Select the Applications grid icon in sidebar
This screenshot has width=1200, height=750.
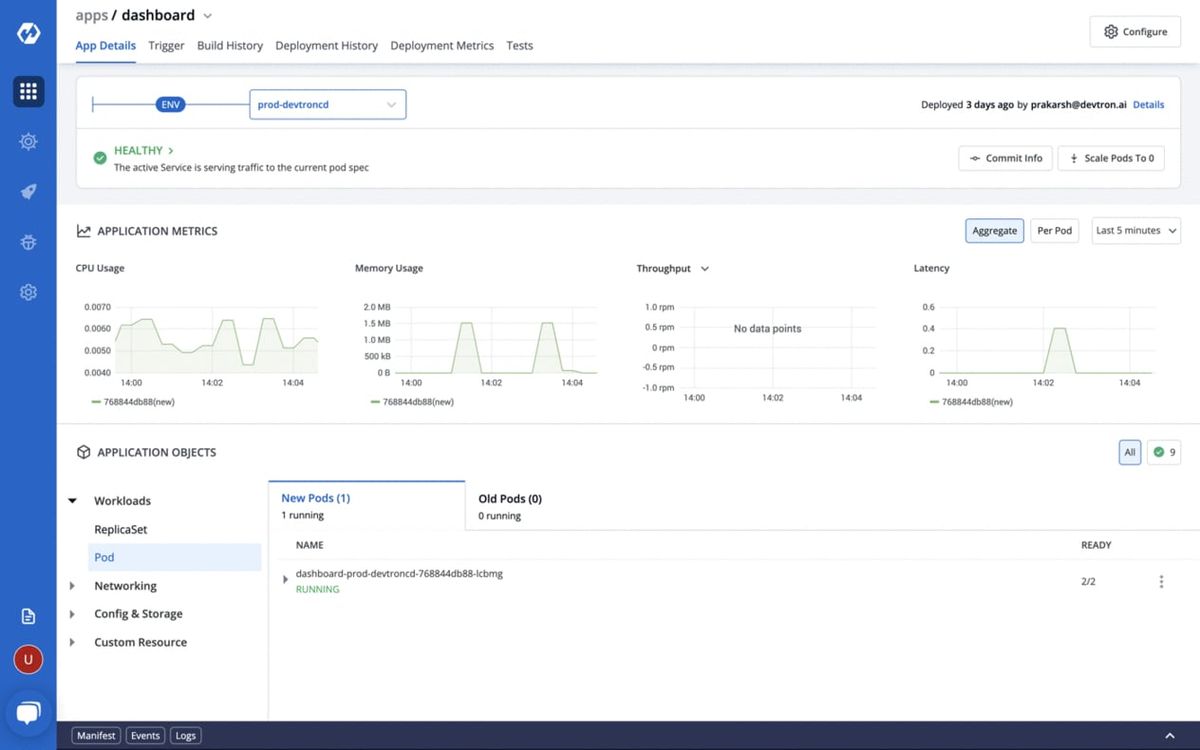[28, 91]
